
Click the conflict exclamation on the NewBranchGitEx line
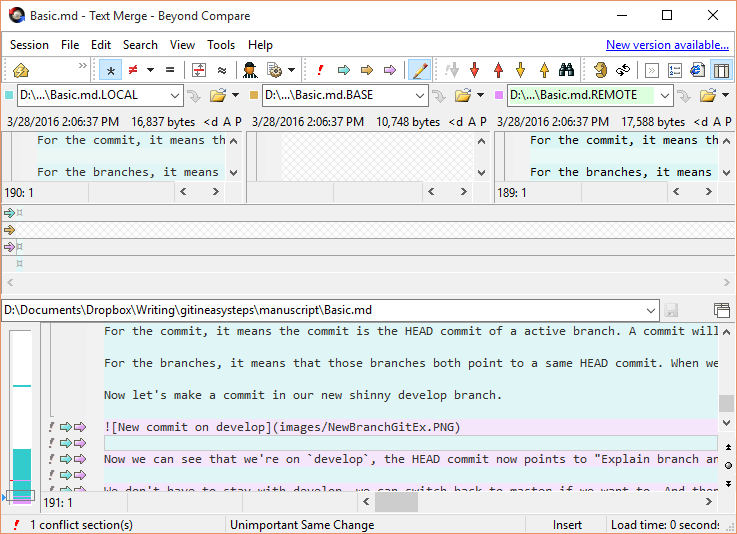52,427
